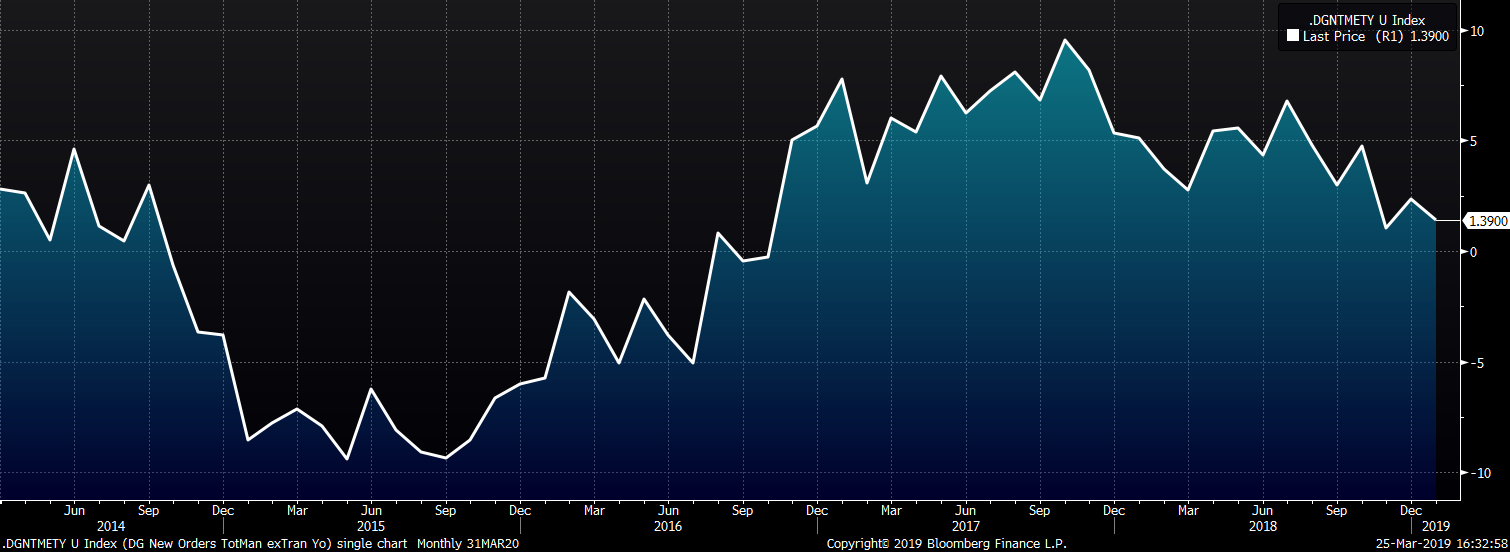The height and width of the screenshot is (552, 1510).
Task: Click the highest peak of the line in late 2017
Action: pos(1065,40)
